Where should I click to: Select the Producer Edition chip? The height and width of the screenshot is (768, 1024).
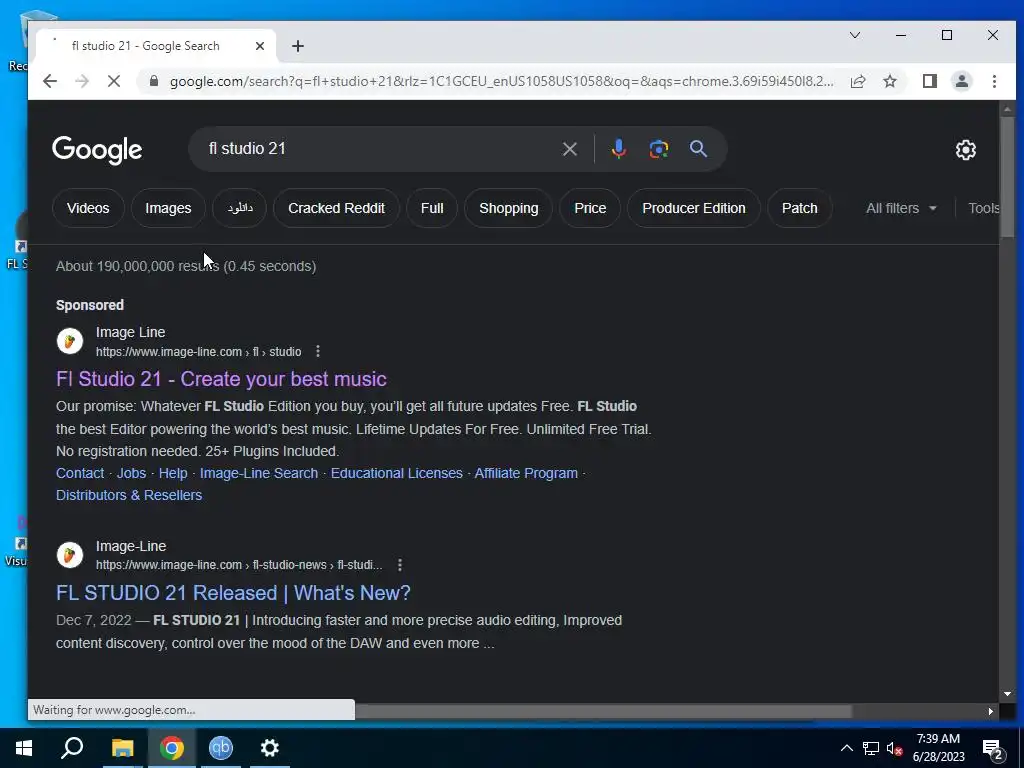click(694, 208)
